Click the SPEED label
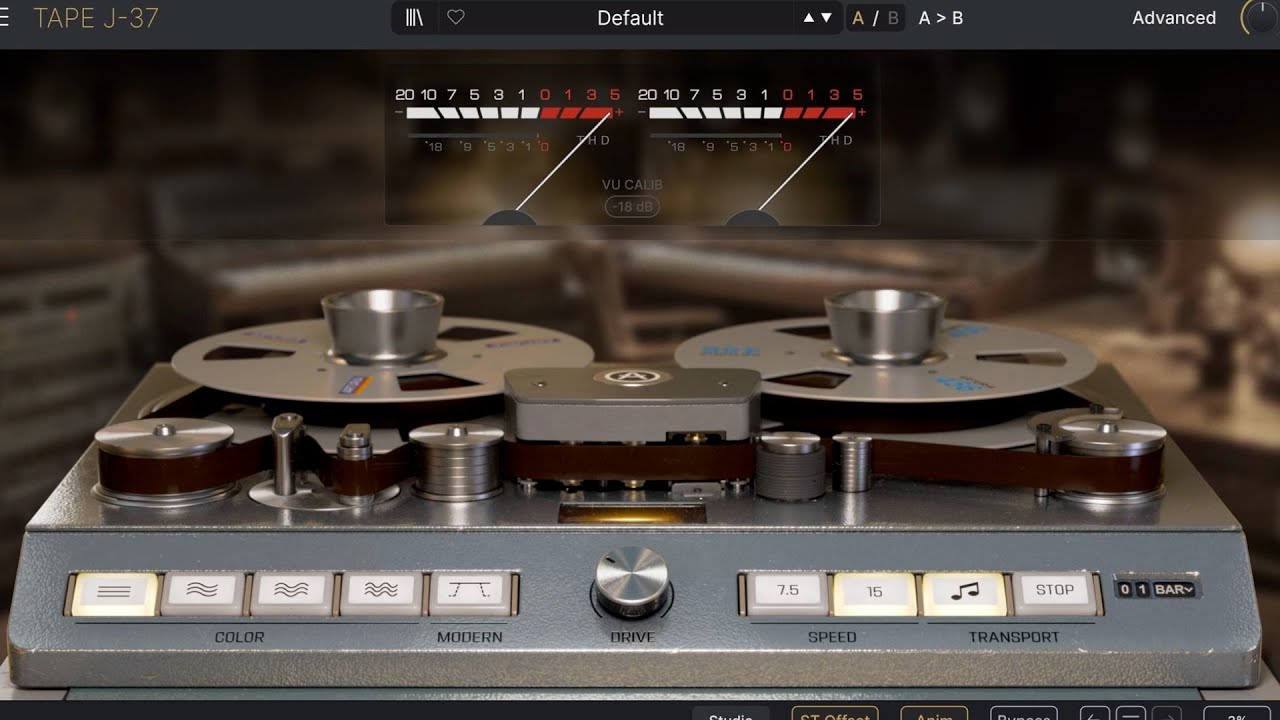Image resolution: width=1280 pixels, height=720 pixels. [x=832, y=637]
